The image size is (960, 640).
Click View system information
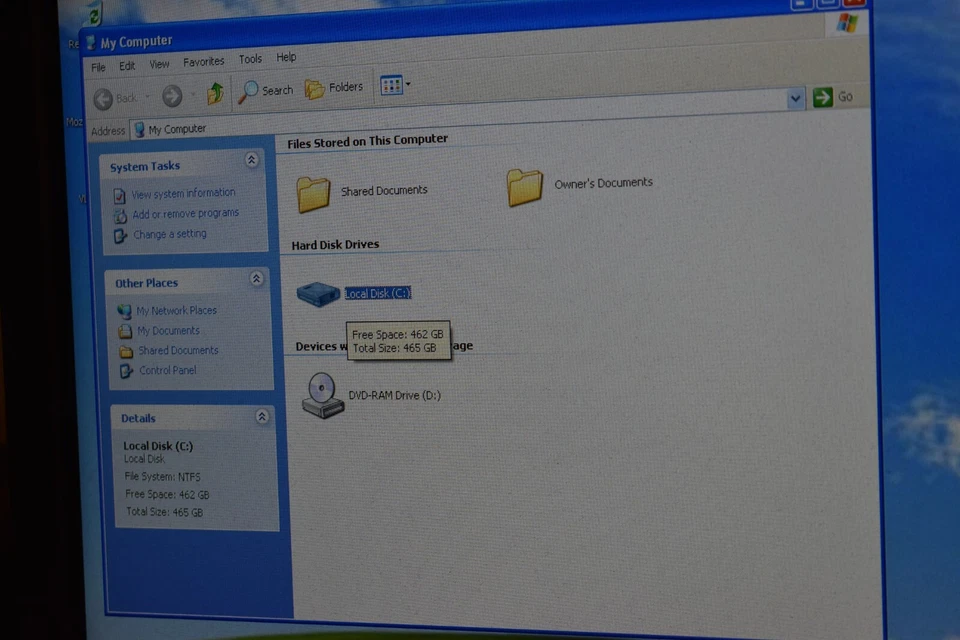coord(182,192)
